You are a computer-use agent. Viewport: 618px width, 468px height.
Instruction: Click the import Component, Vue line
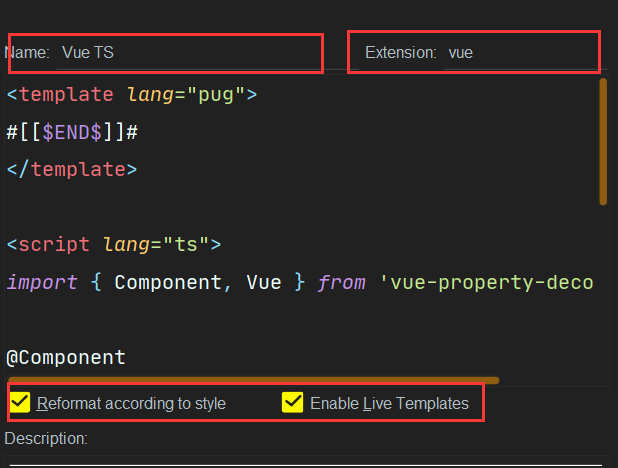point(300,282)
